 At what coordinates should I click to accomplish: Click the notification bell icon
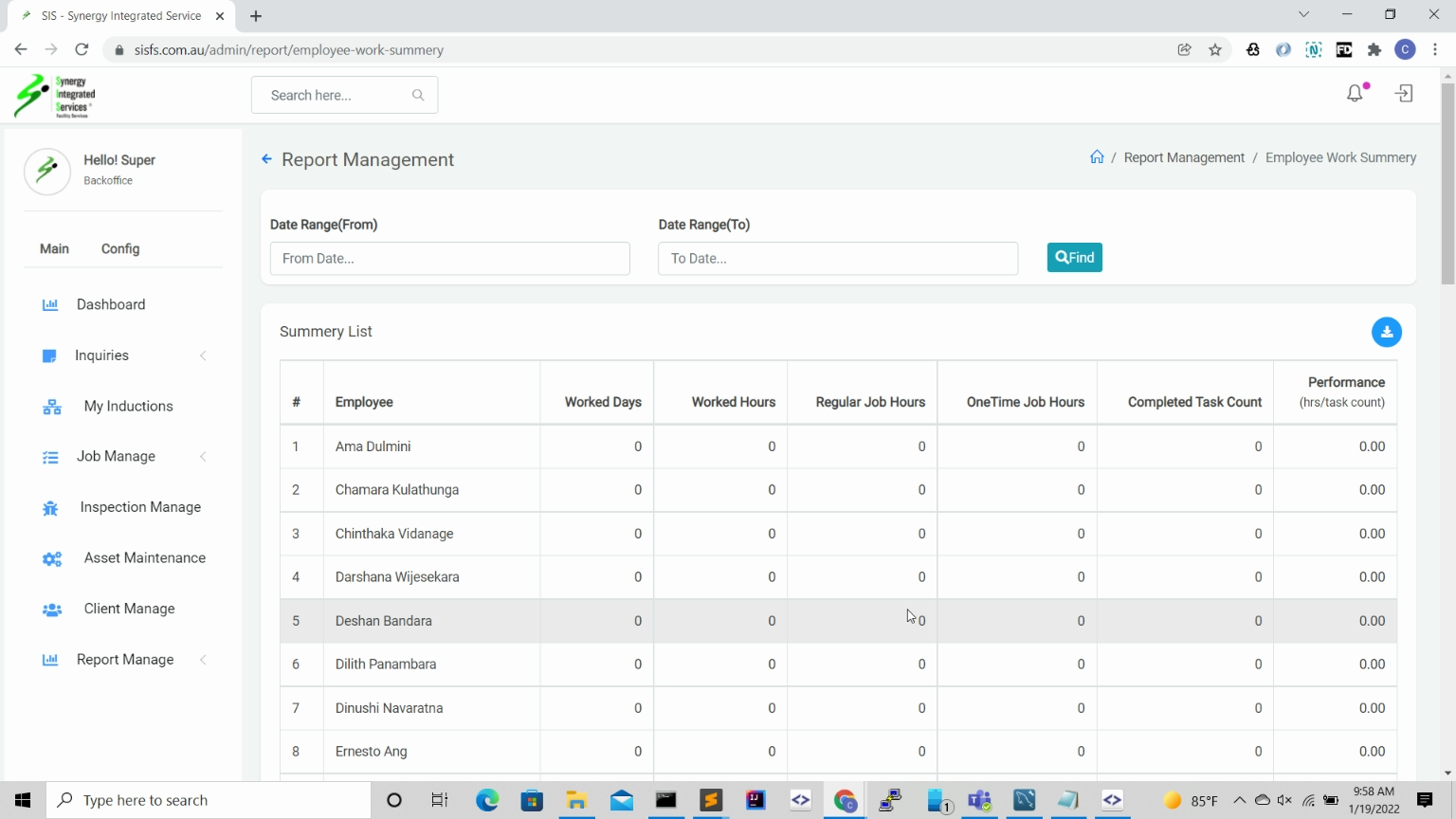click(x=1355, y=93)
